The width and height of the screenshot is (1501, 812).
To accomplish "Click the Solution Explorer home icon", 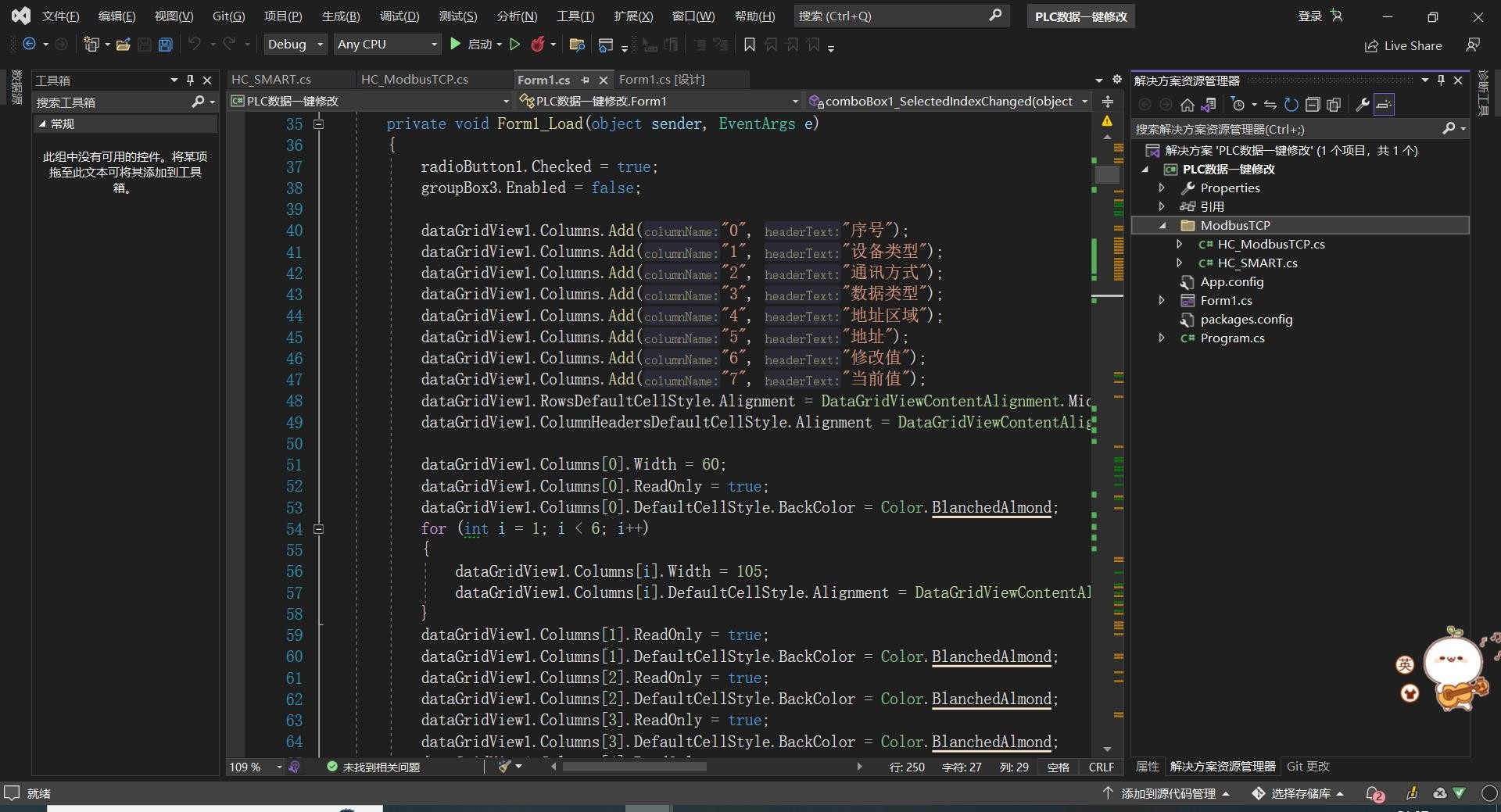I will 1187,105.
